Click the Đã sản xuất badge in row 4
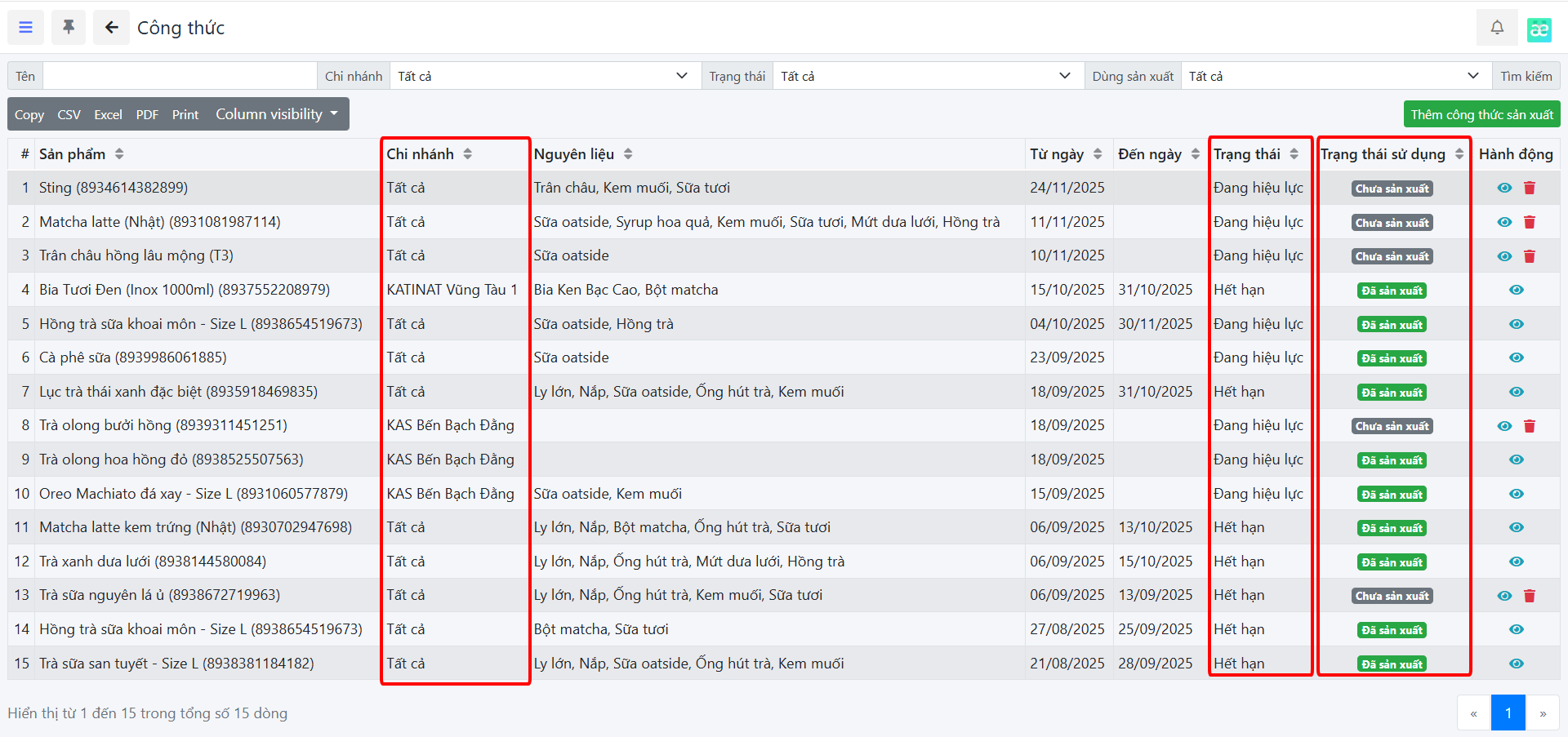 [x=1392, y=291]
